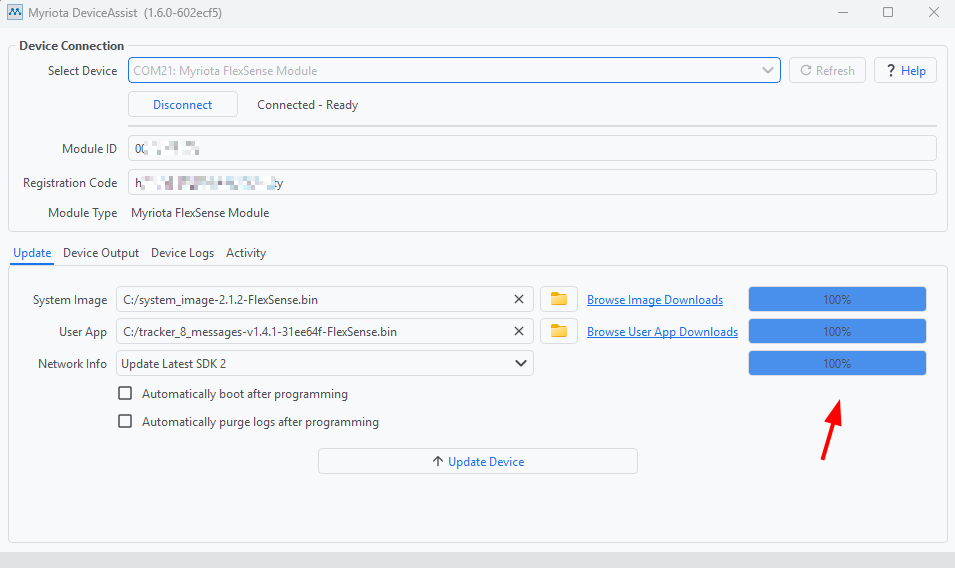Close the DeviceAssist window
955x568 pixels.
click(x=934, y=12)
